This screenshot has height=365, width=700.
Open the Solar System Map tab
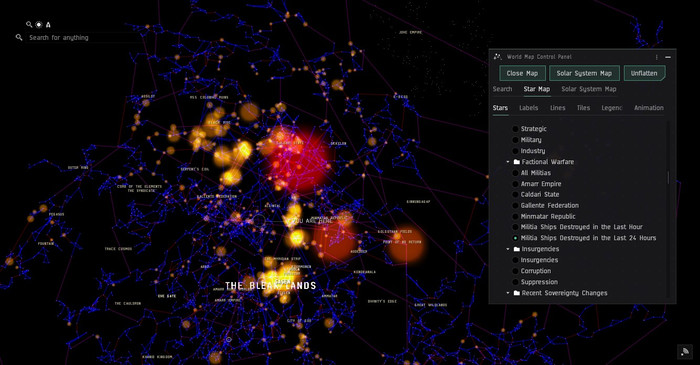pyautogui.click(x=589, y=89)
